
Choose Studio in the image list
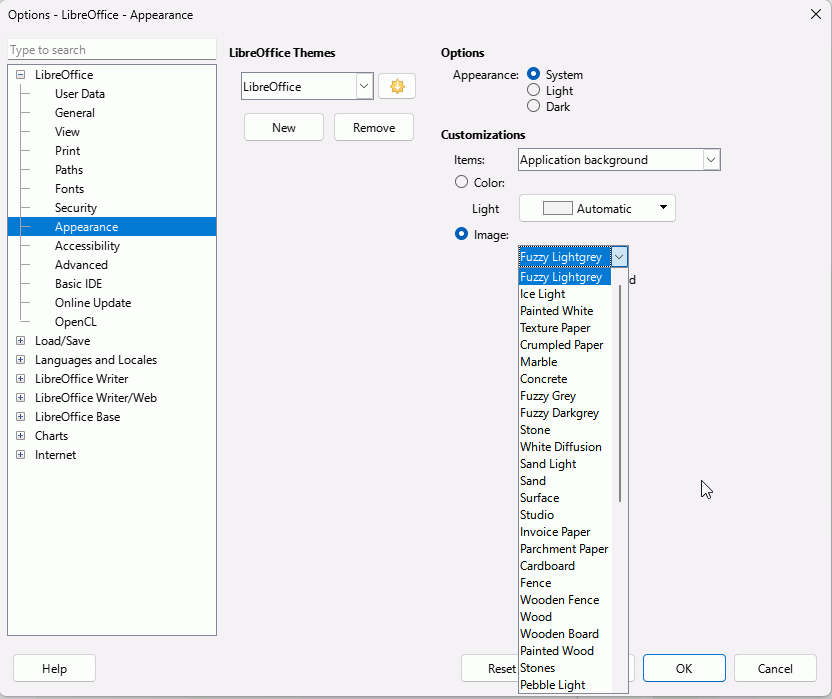coord(565,515)
